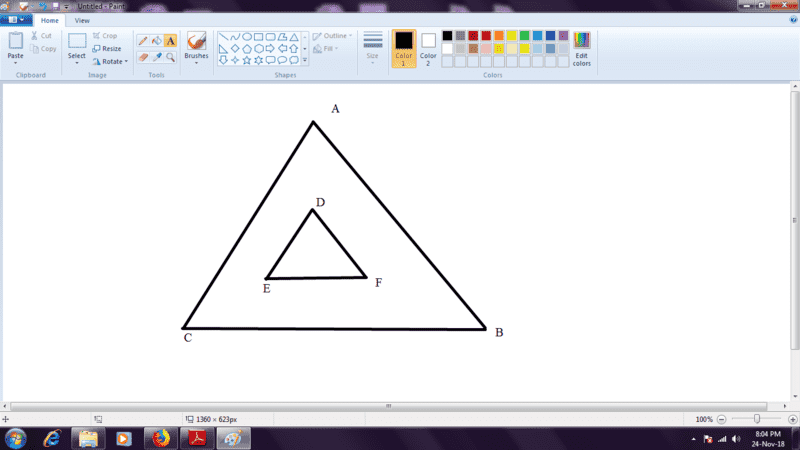Pick the Eraser tool
800x450 pixels.
pyautogui.click(x=142, y=57)
